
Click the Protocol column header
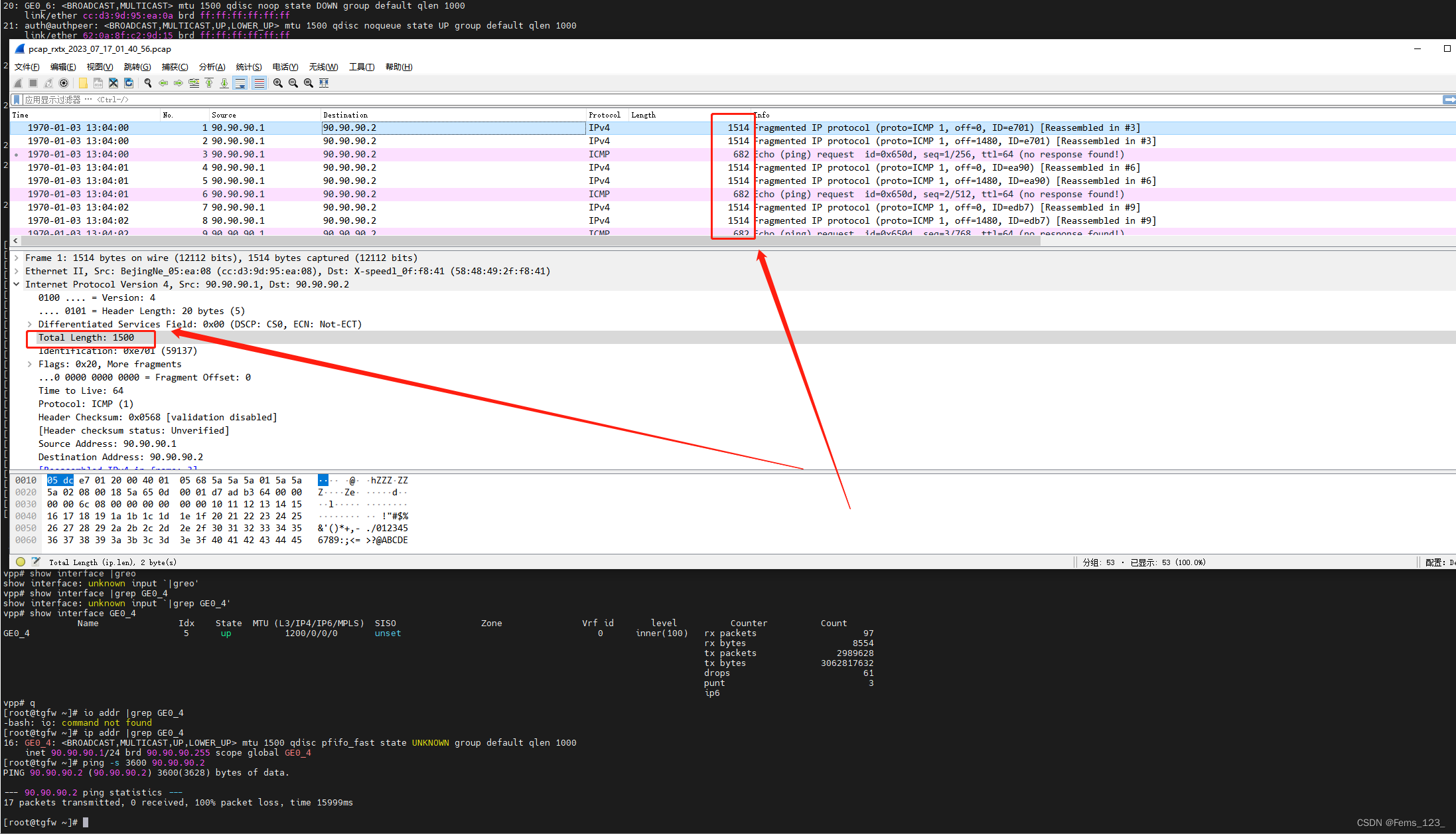coord(604,115)
